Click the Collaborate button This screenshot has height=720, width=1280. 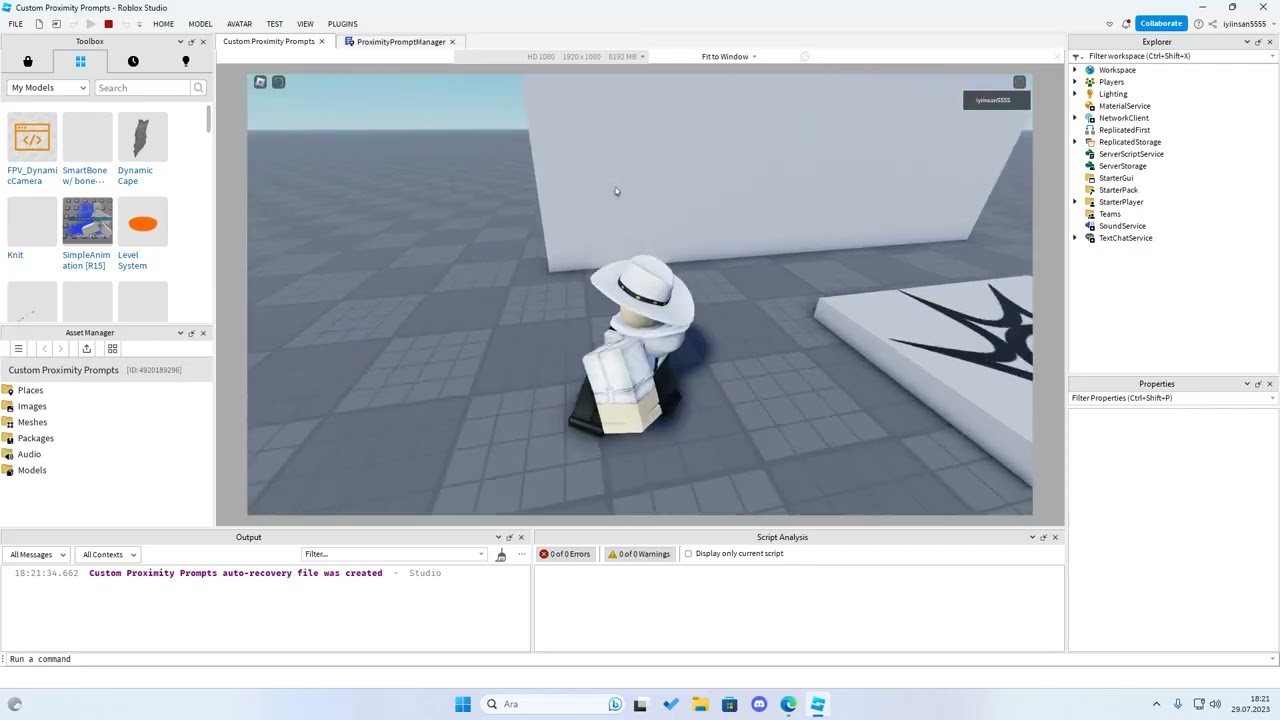click(1161, 24)
